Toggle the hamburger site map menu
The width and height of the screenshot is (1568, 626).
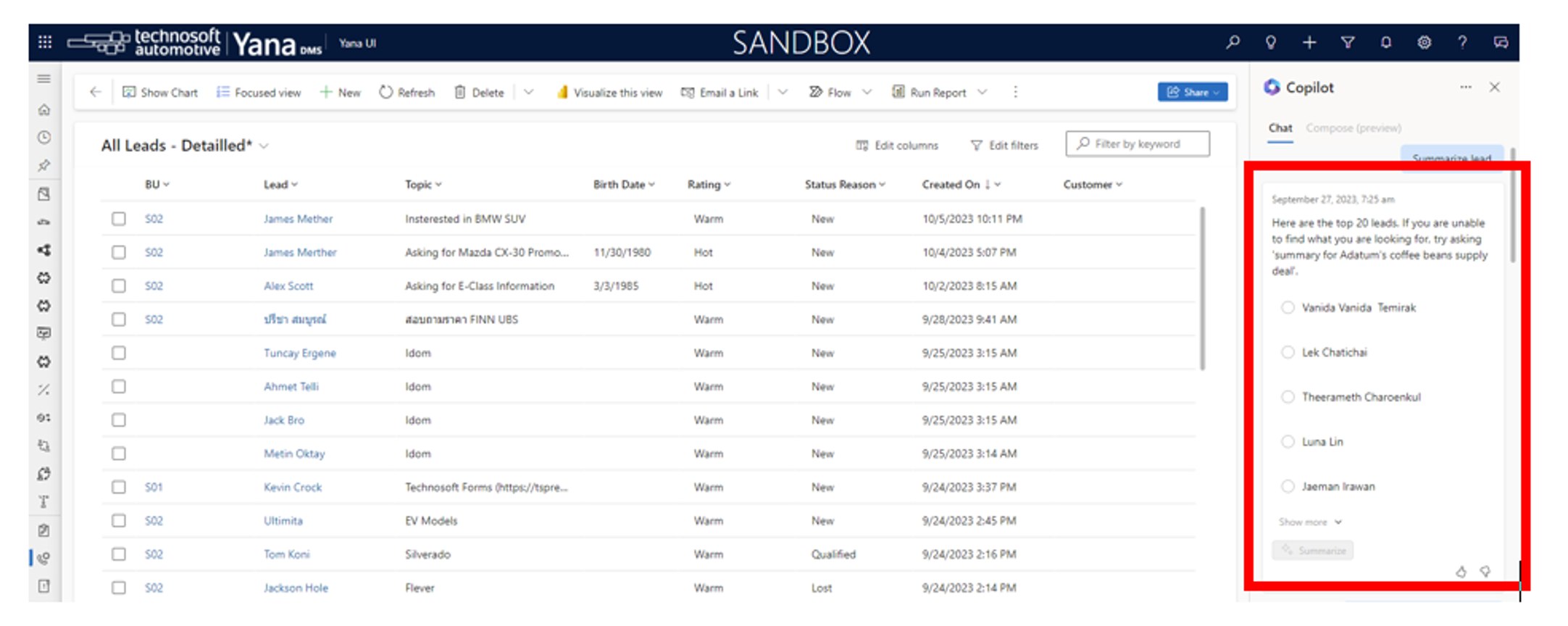[x=44, y=79]
